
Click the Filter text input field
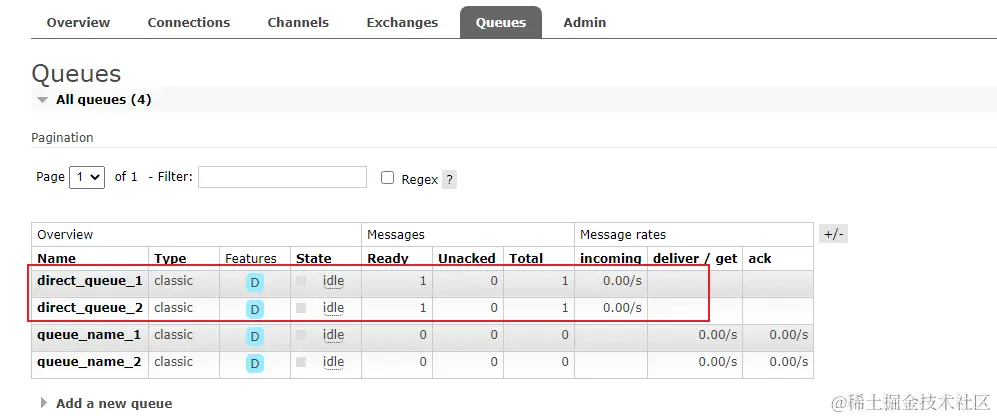[282, 177]
